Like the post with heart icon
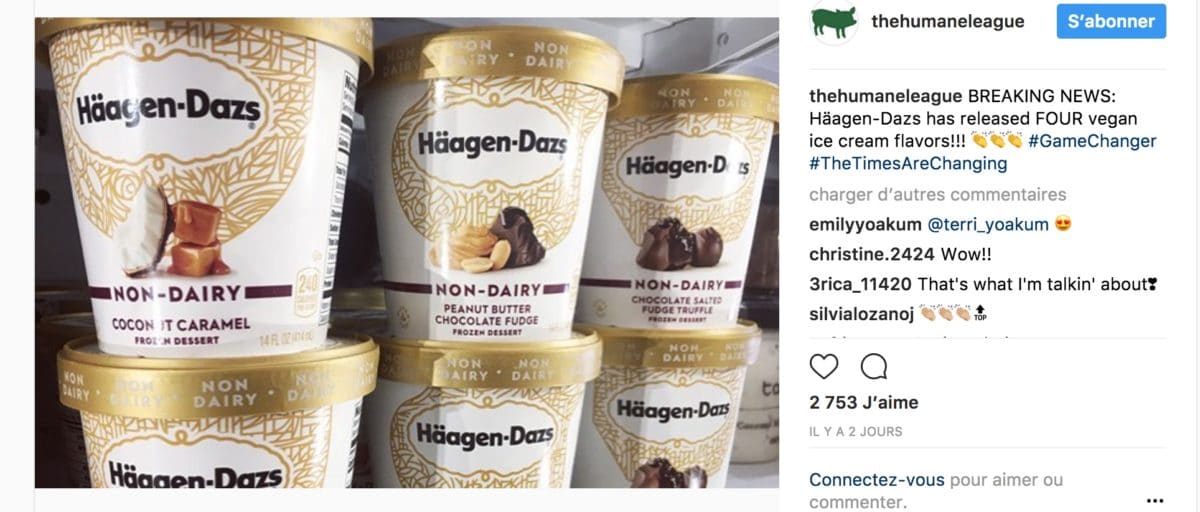1200x512 pixels. [x=824, y=367]
